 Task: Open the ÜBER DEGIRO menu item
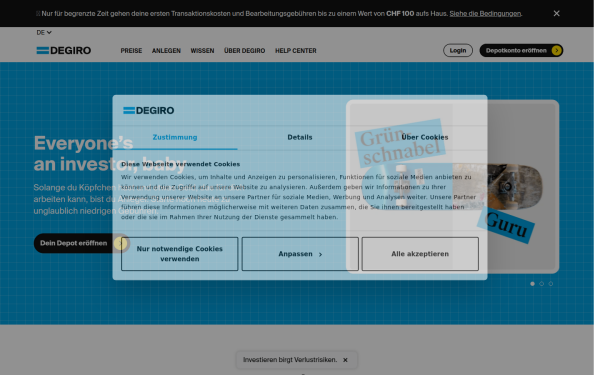[245, 51]
